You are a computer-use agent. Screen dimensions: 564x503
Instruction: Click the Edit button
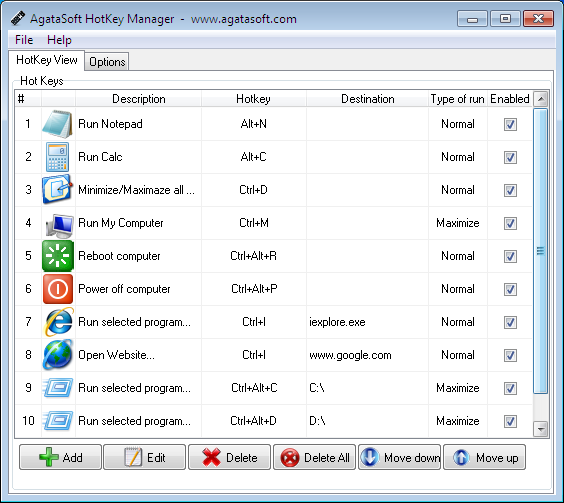145,457
